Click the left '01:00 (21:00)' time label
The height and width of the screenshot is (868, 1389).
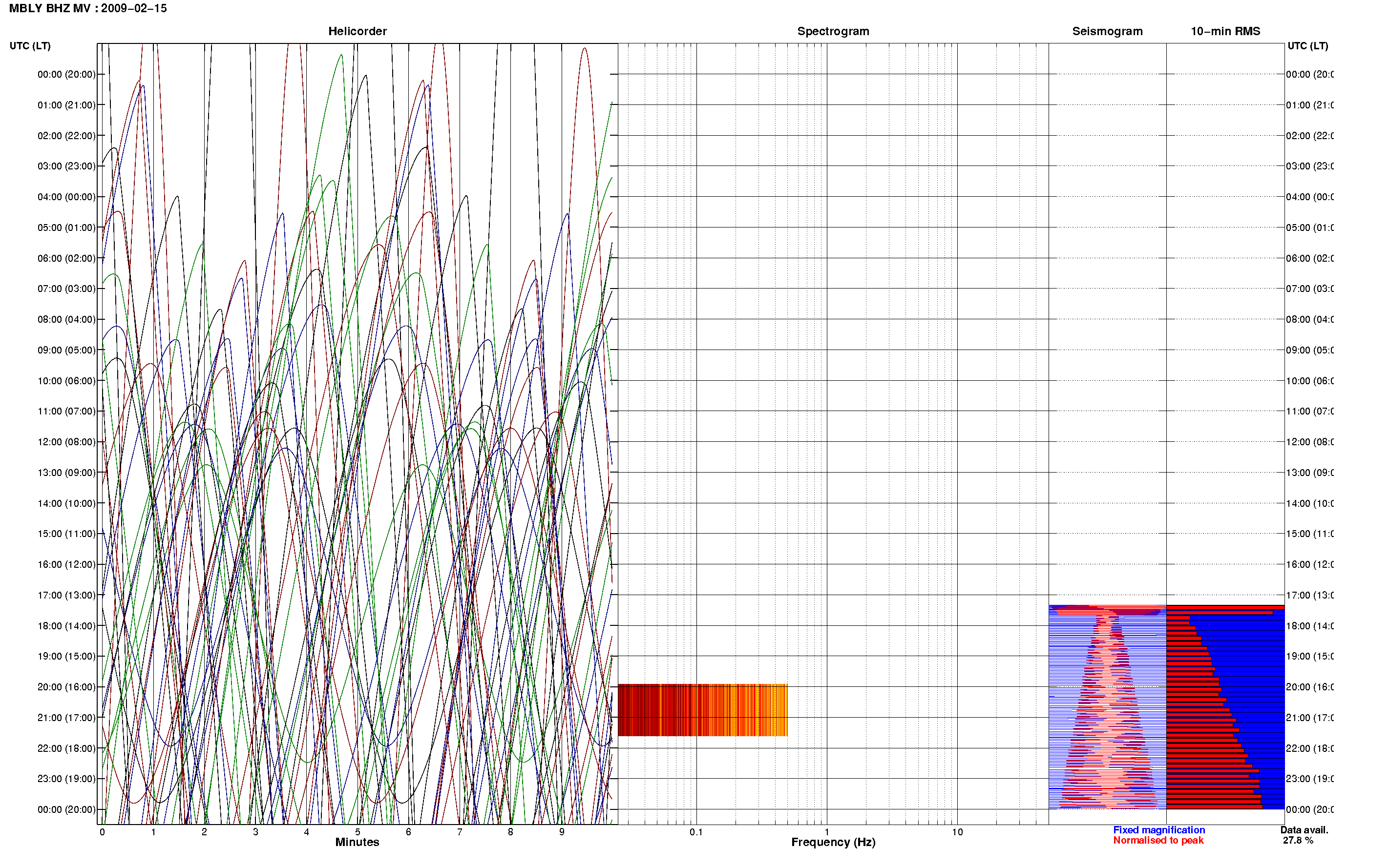tap(66, 105)
